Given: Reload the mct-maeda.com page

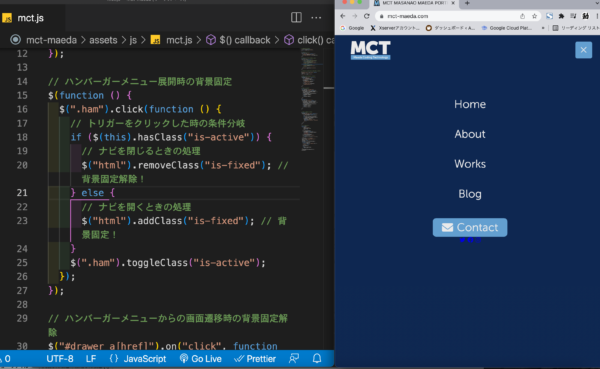Looking at the screenshot, I should [367, 16].
